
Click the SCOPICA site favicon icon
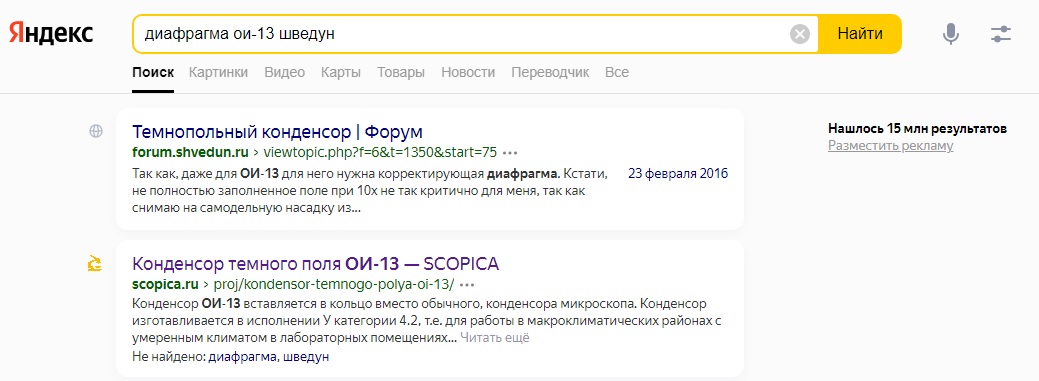pyautogui.click(x=95, y=264)
